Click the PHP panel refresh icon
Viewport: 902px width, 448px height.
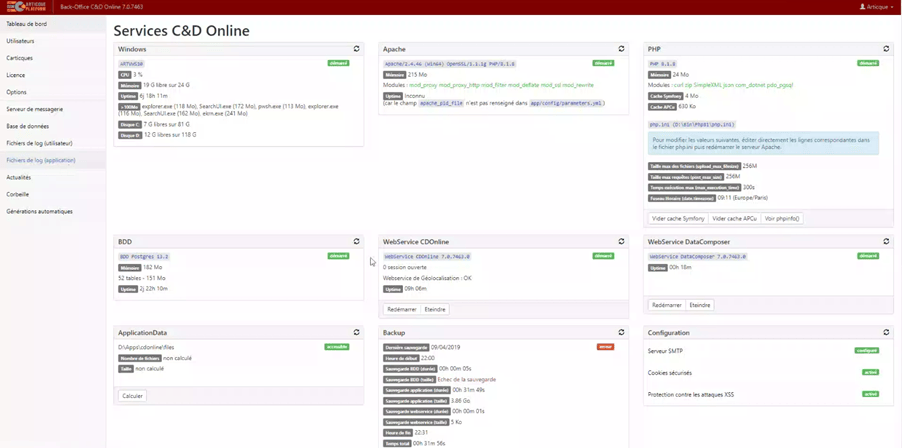click(x=886, y=49)
